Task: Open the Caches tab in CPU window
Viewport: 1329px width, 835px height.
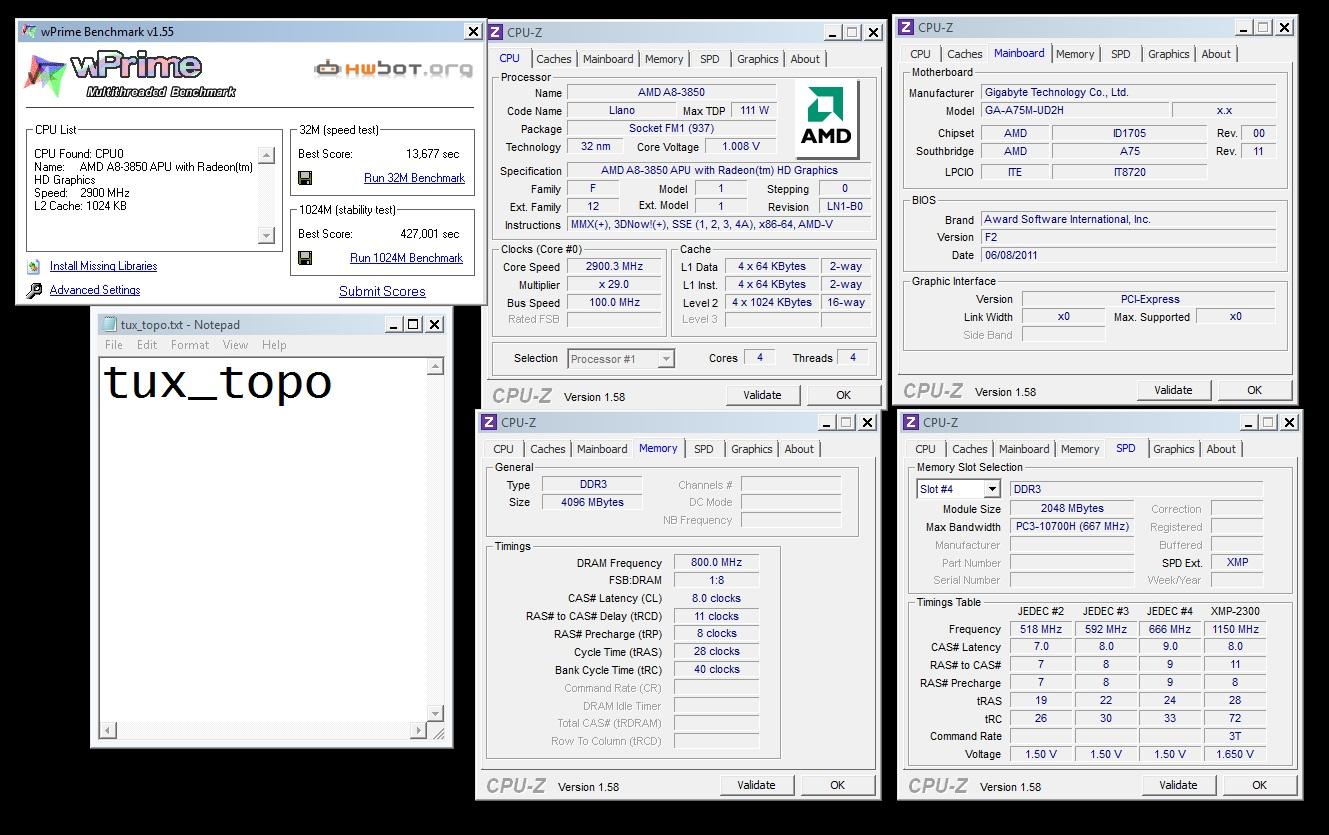Action: point(553,59)
